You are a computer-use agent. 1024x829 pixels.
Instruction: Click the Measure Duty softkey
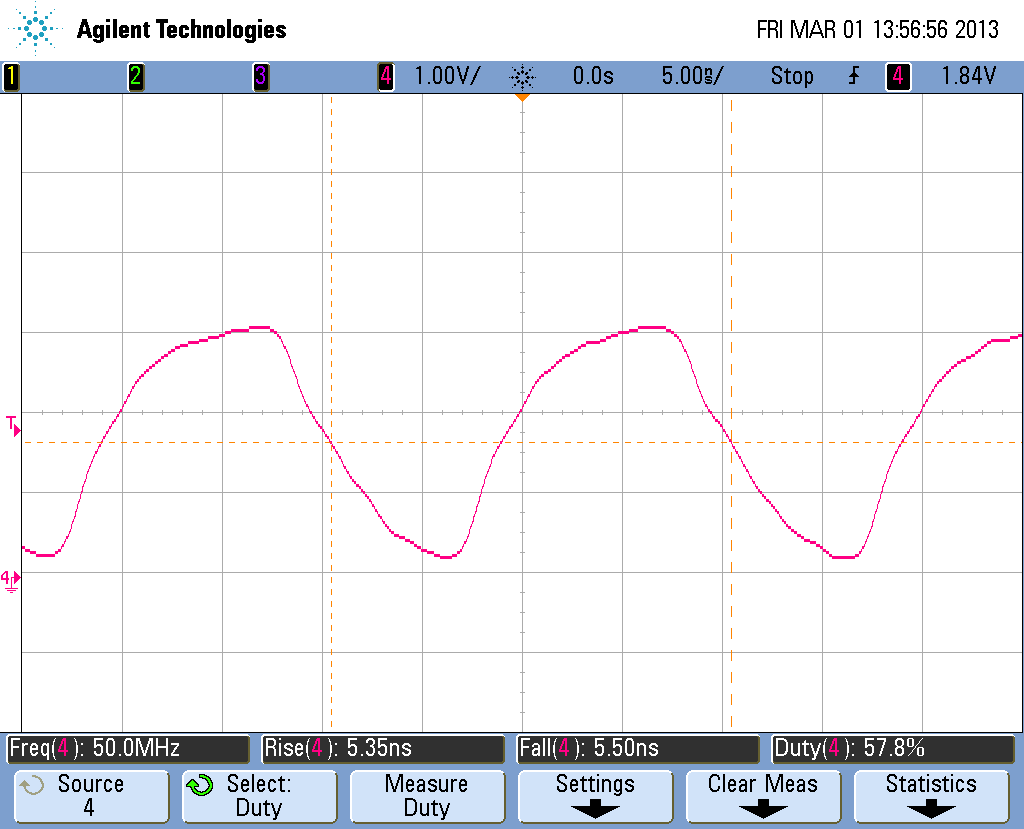click(x=427, y=796)
